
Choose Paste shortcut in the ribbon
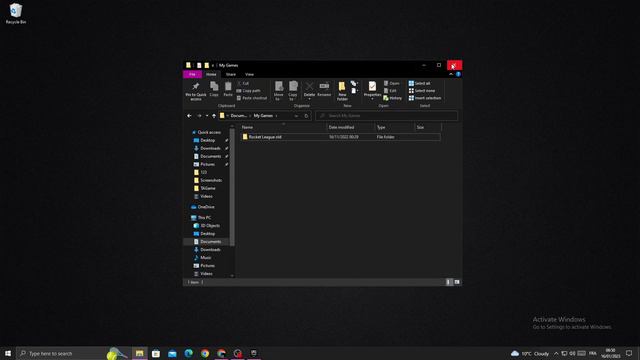[251, 98]
